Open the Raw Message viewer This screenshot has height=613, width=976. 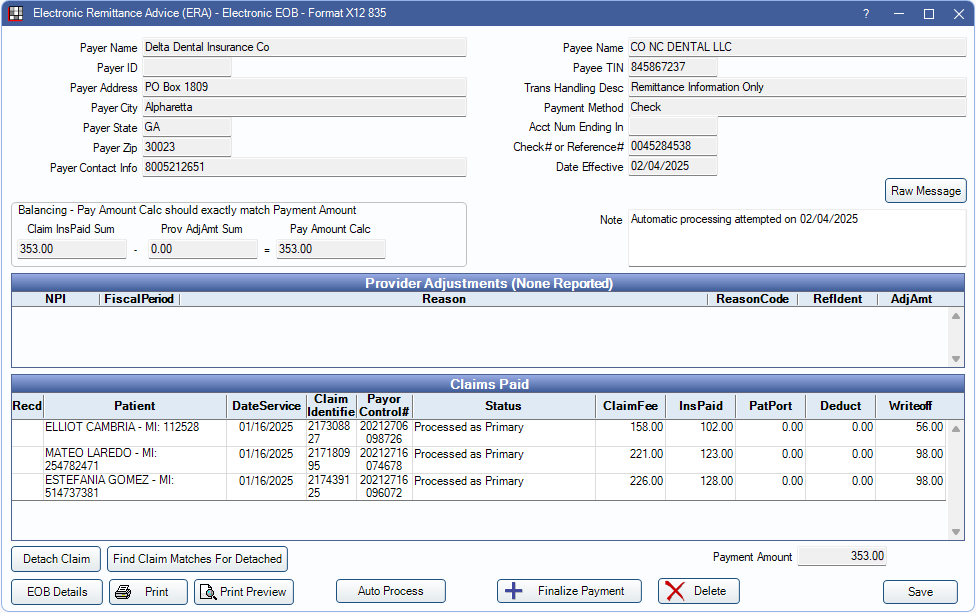pos(926,190)
